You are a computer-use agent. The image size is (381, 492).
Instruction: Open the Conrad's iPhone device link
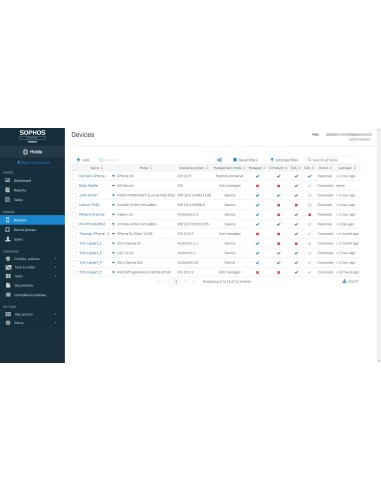pos(92,176)
